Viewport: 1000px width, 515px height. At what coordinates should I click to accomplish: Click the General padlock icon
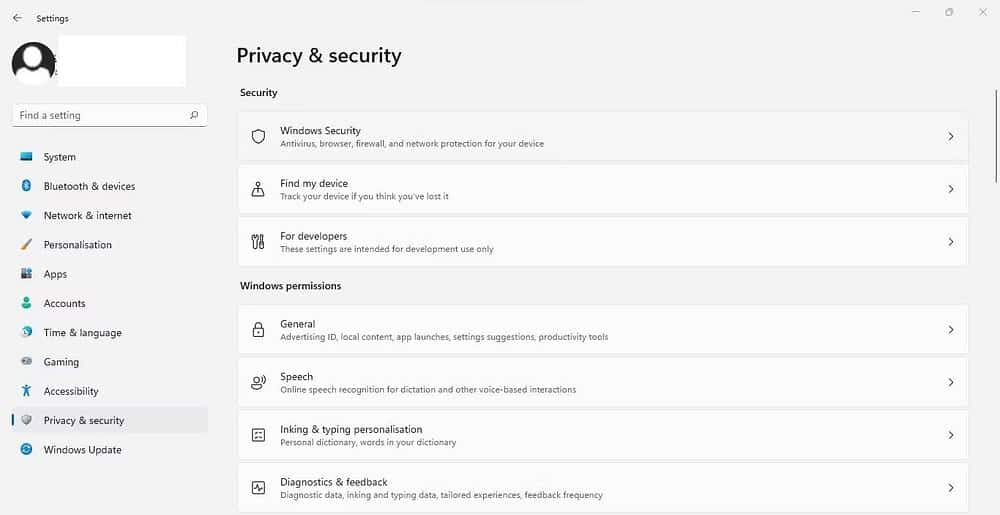[x=258, y=330]
